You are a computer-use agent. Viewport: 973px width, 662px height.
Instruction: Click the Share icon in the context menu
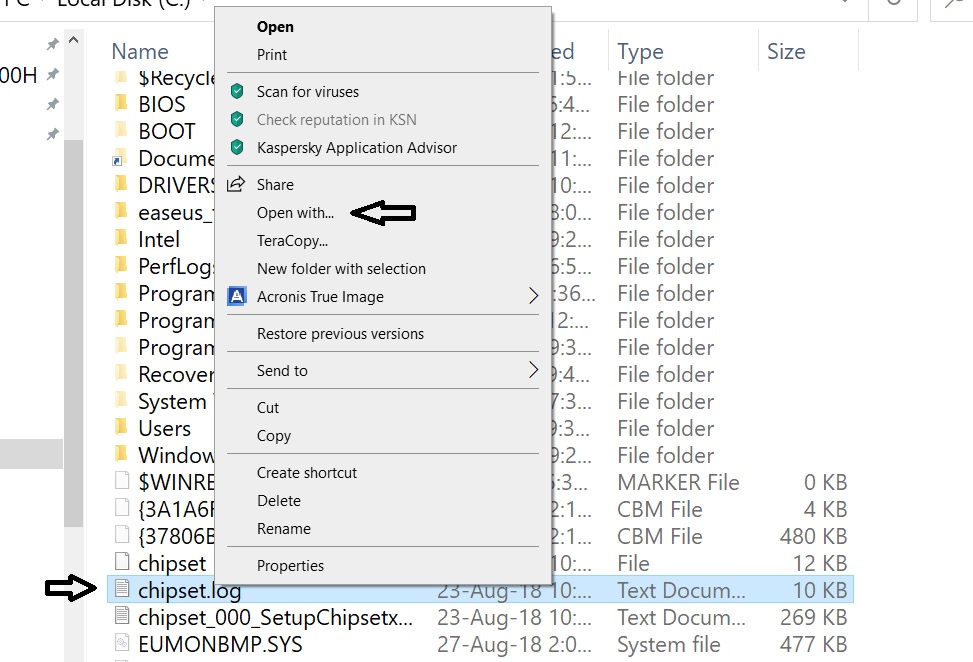[237, 183]
